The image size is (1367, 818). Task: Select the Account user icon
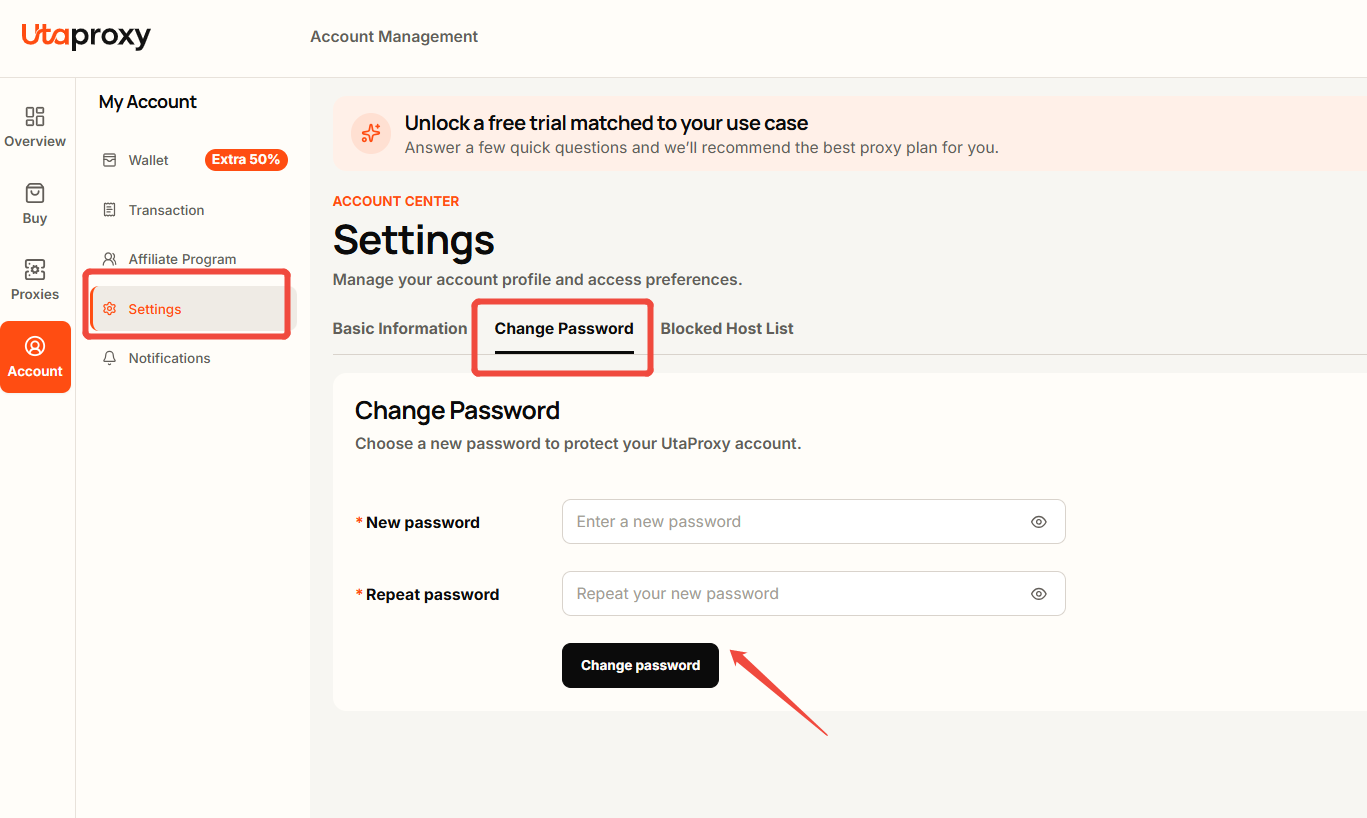tap(35, 346)
